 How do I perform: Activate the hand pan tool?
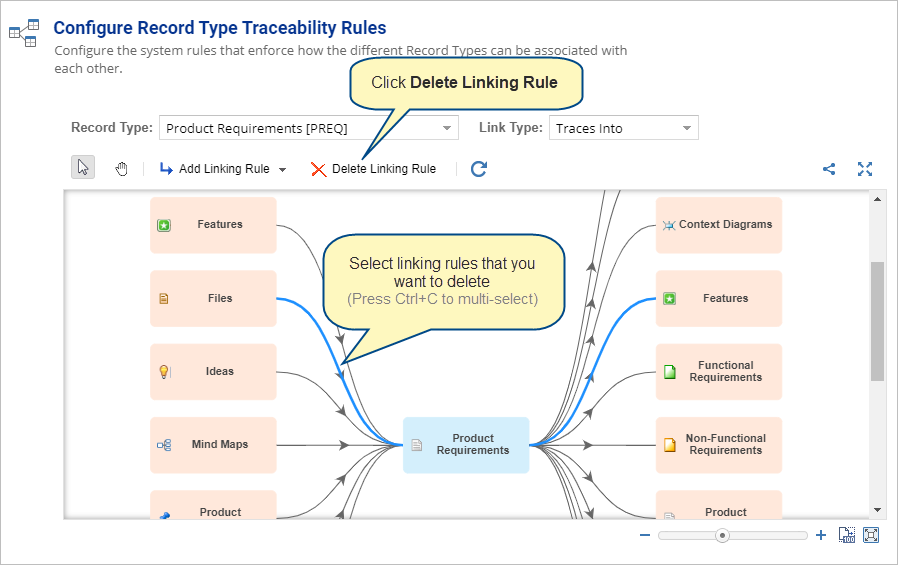121,169
